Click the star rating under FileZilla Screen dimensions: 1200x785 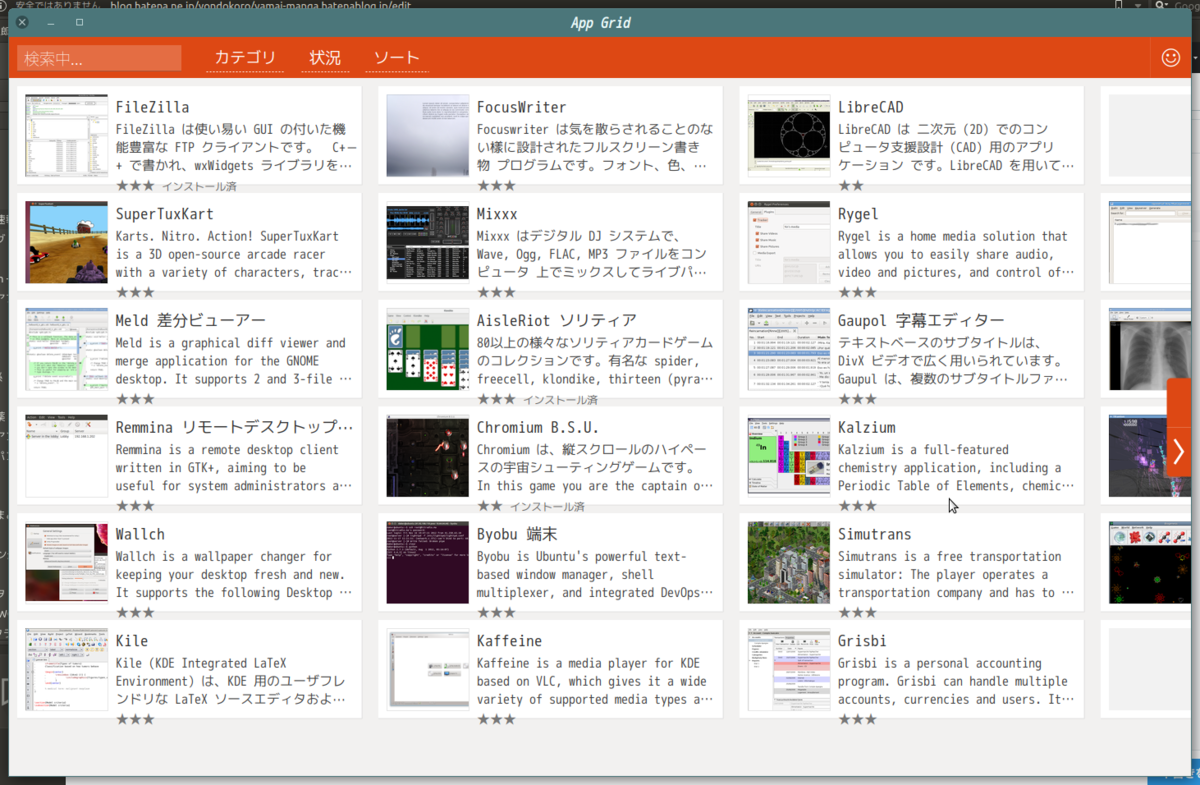coord(135,185)
